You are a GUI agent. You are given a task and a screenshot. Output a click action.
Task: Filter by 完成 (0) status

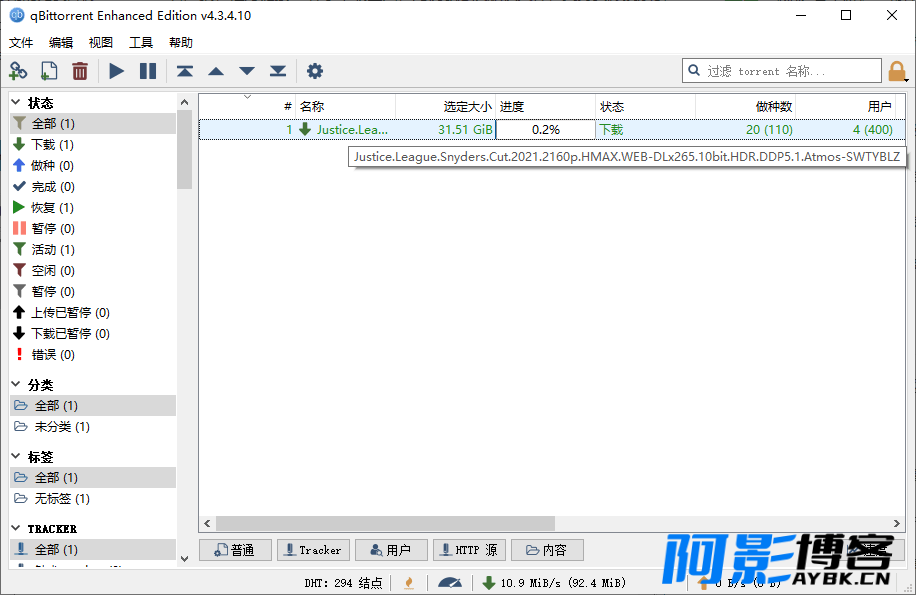[x=93, y=186]
